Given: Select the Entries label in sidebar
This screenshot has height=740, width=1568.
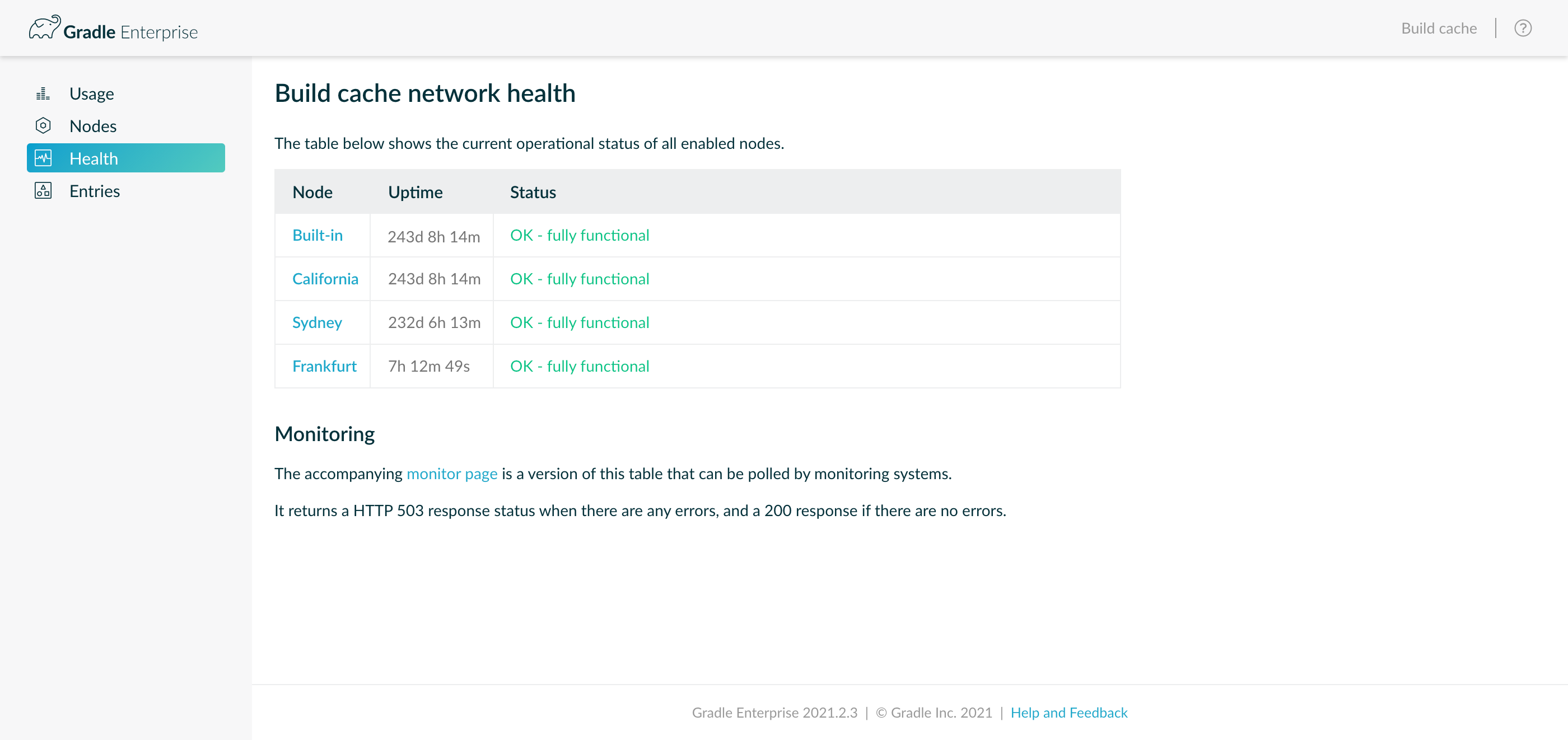Looking at the screenshot, I should tap(94, 190).
